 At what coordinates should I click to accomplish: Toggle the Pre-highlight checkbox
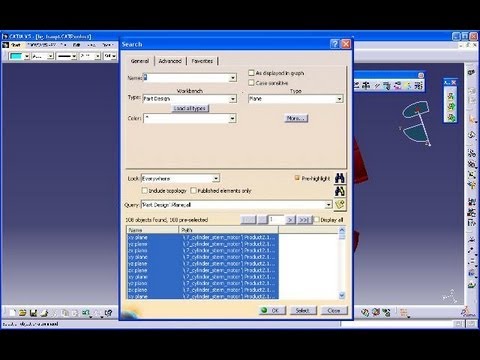pyautogui.click(x=297, y=178)
